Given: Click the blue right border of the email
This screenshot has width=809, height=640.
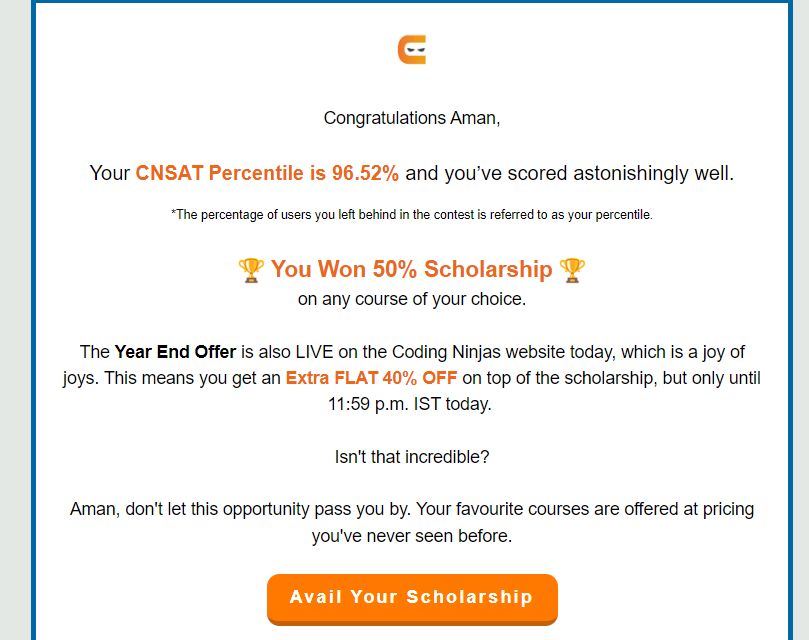Looking at the screenshot, I should 790,320.
